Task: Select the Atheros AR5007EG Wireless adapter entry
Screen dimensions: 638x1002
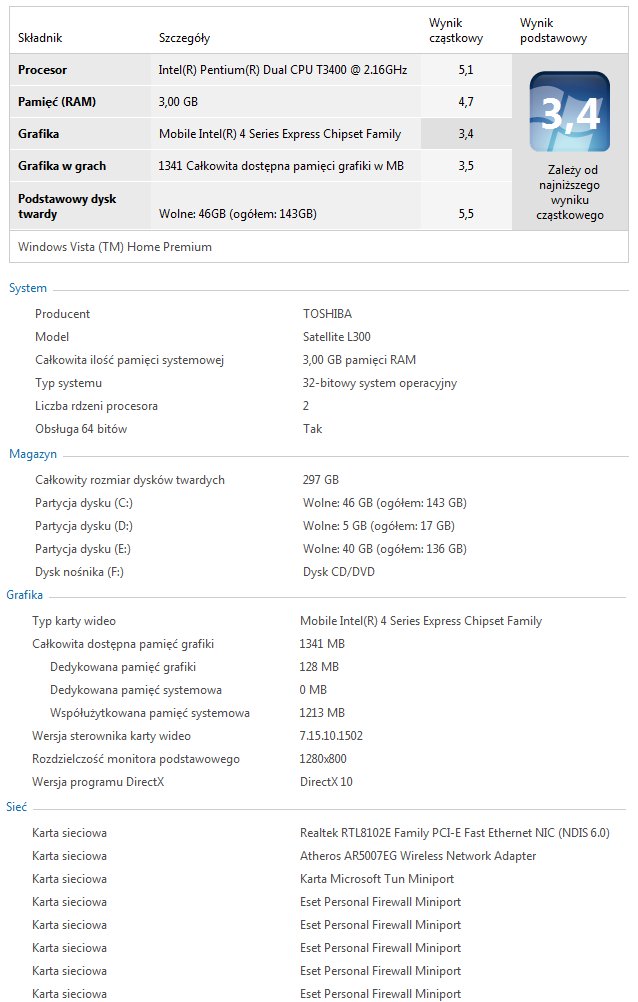Action: 418,856
